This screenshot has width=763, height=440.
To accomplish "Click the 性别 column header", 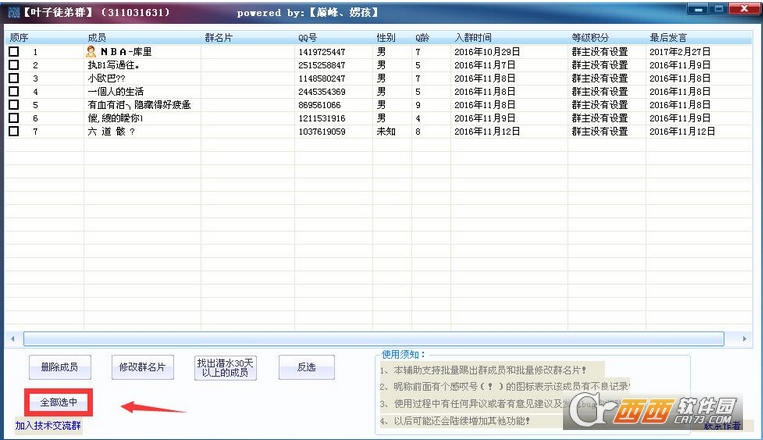I will [385, 37].
